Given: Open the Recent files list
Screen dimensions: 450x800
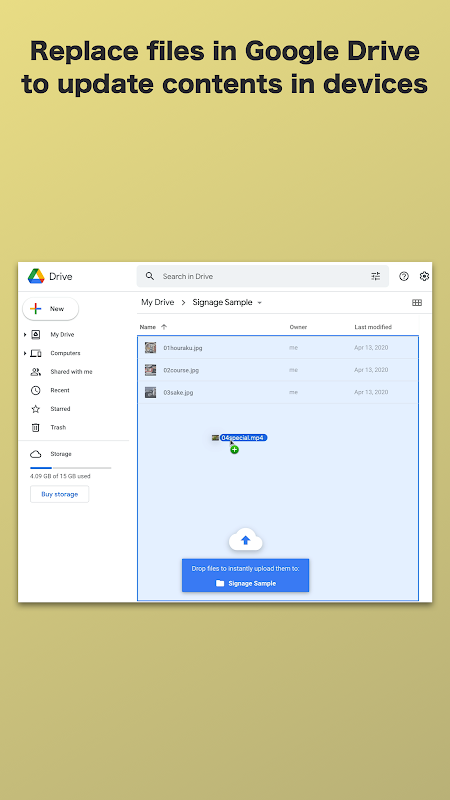Looking at the screenshot, I should (x=50, y=390).
